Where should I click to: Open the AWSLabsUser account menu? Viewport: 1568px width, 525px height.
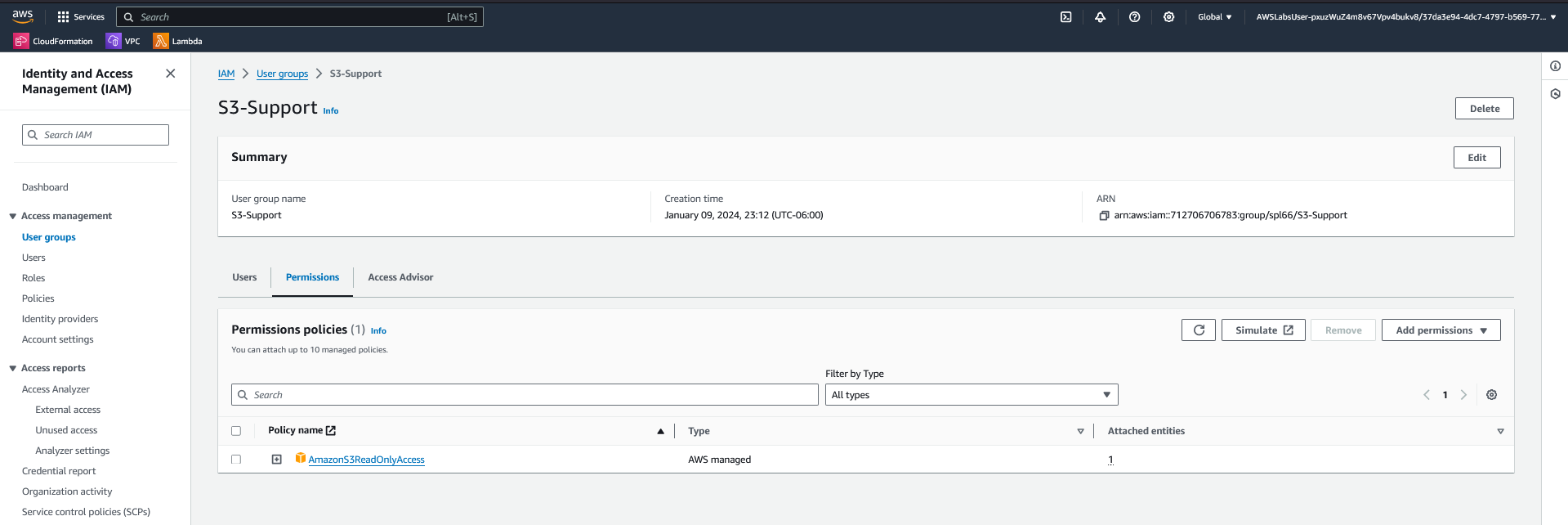point(1406,16)
